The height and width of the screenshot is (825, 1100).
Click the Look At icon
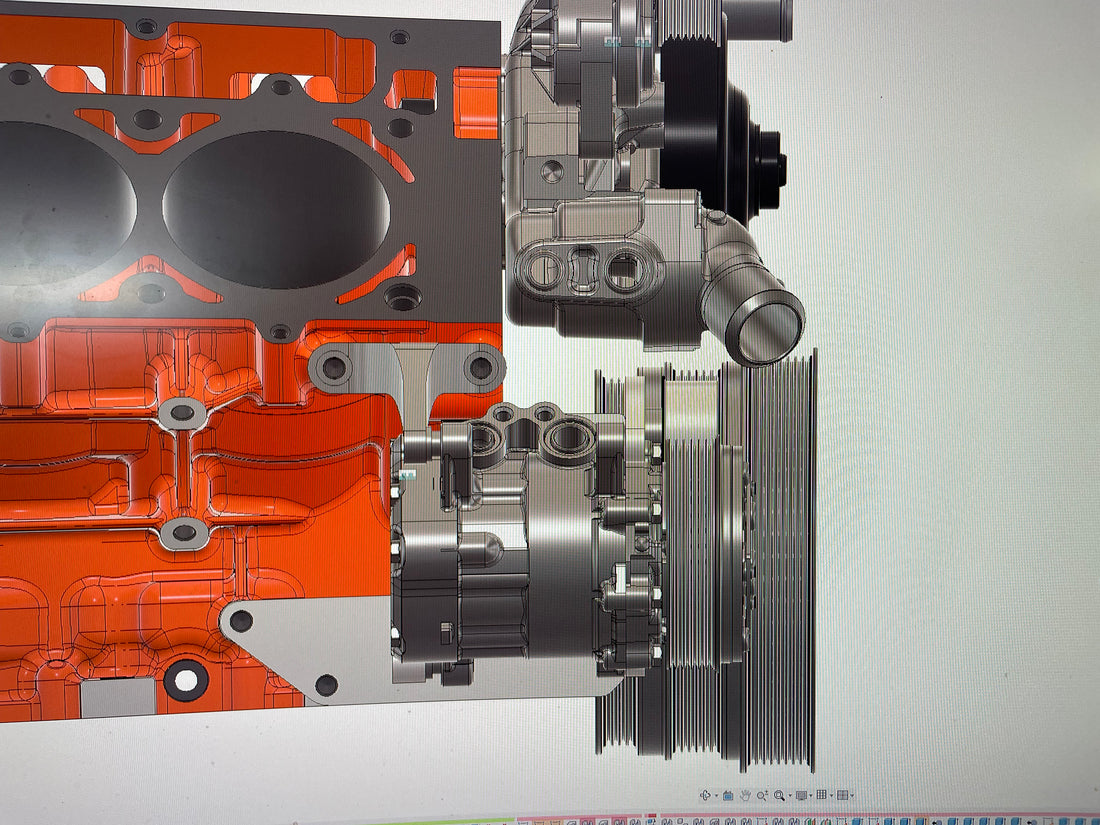click(x=728, y=796)
